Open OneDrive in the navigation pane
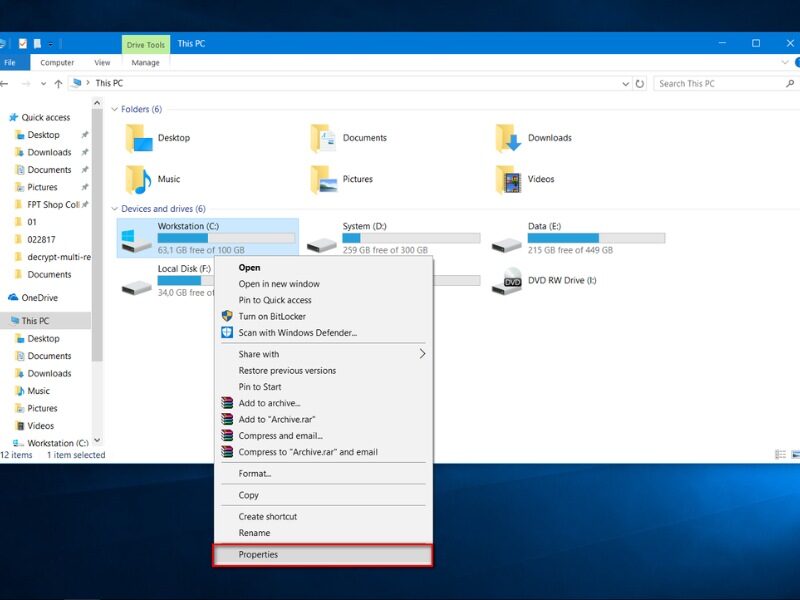Screen dimensions: 800x600 (39, 297)
